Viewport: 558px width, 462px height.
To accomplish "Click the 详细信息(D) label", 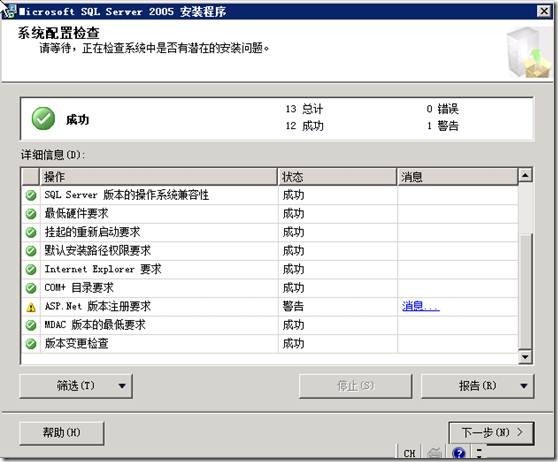I will (x=53, y=155).
